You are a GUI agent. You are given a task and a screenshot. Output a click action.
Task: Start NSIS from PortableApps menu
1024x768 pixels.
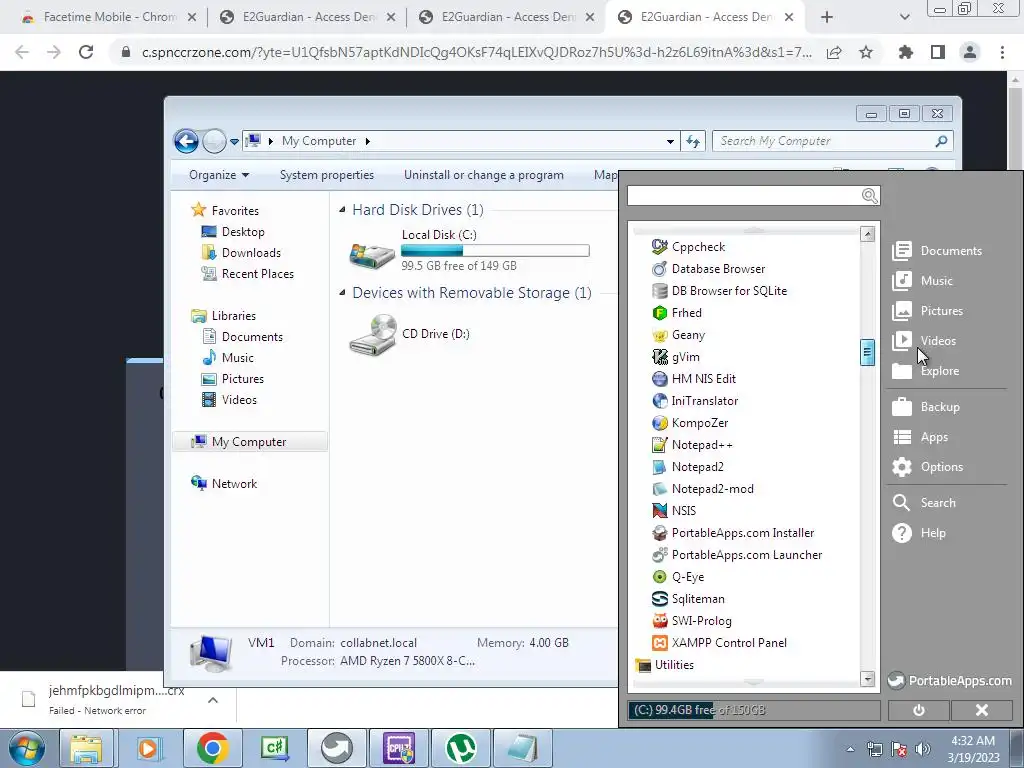pos(674,511)
